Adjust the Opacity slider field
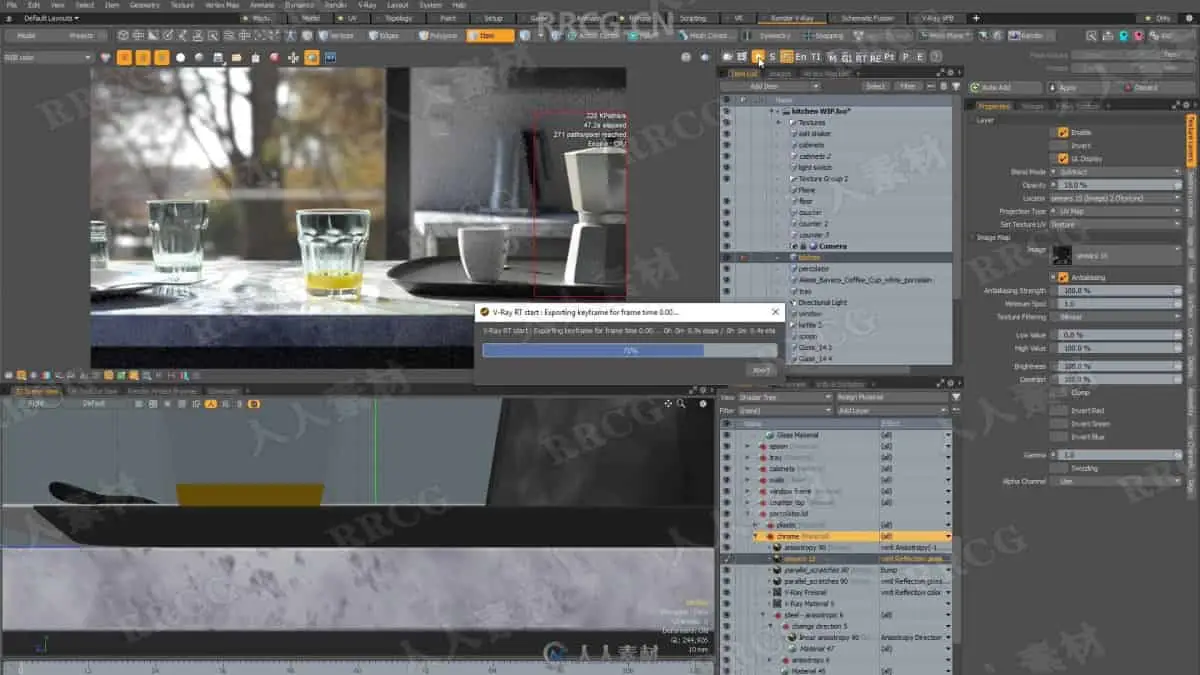1200x675 pixels. (x=1115, y=185)
